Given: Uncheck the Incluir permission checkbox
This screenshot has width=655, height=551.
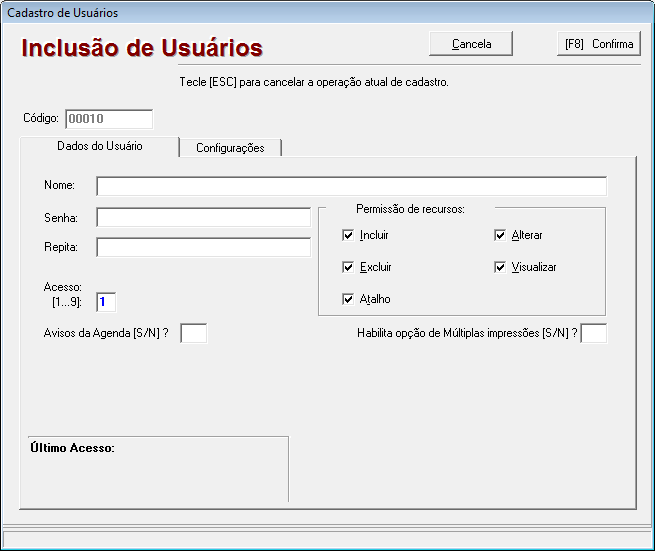Looking at the screenshot, I should click(348, 236).
